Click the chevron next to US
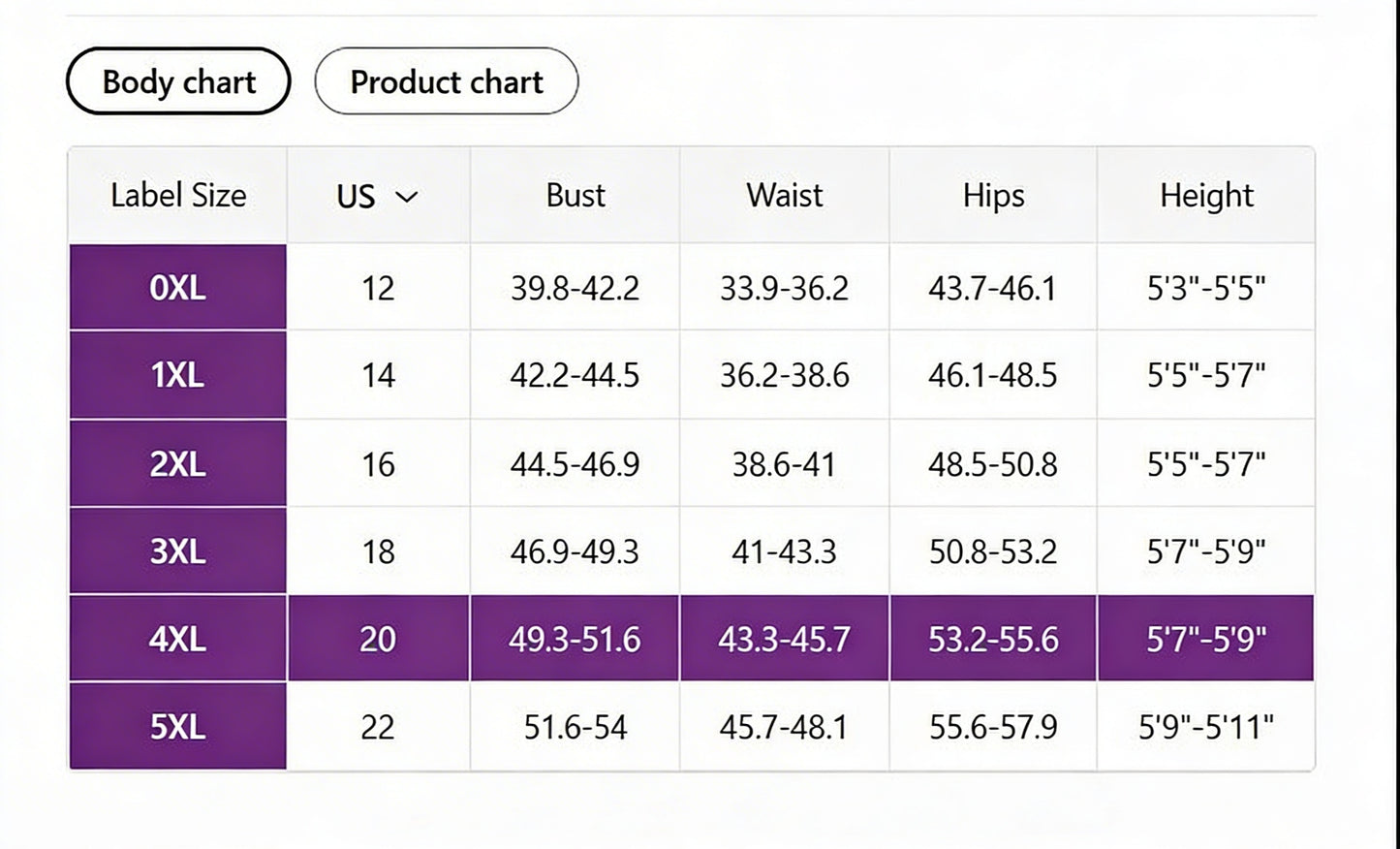The height and width of the screenshot is (849, 1400). [x=407, y=197]
